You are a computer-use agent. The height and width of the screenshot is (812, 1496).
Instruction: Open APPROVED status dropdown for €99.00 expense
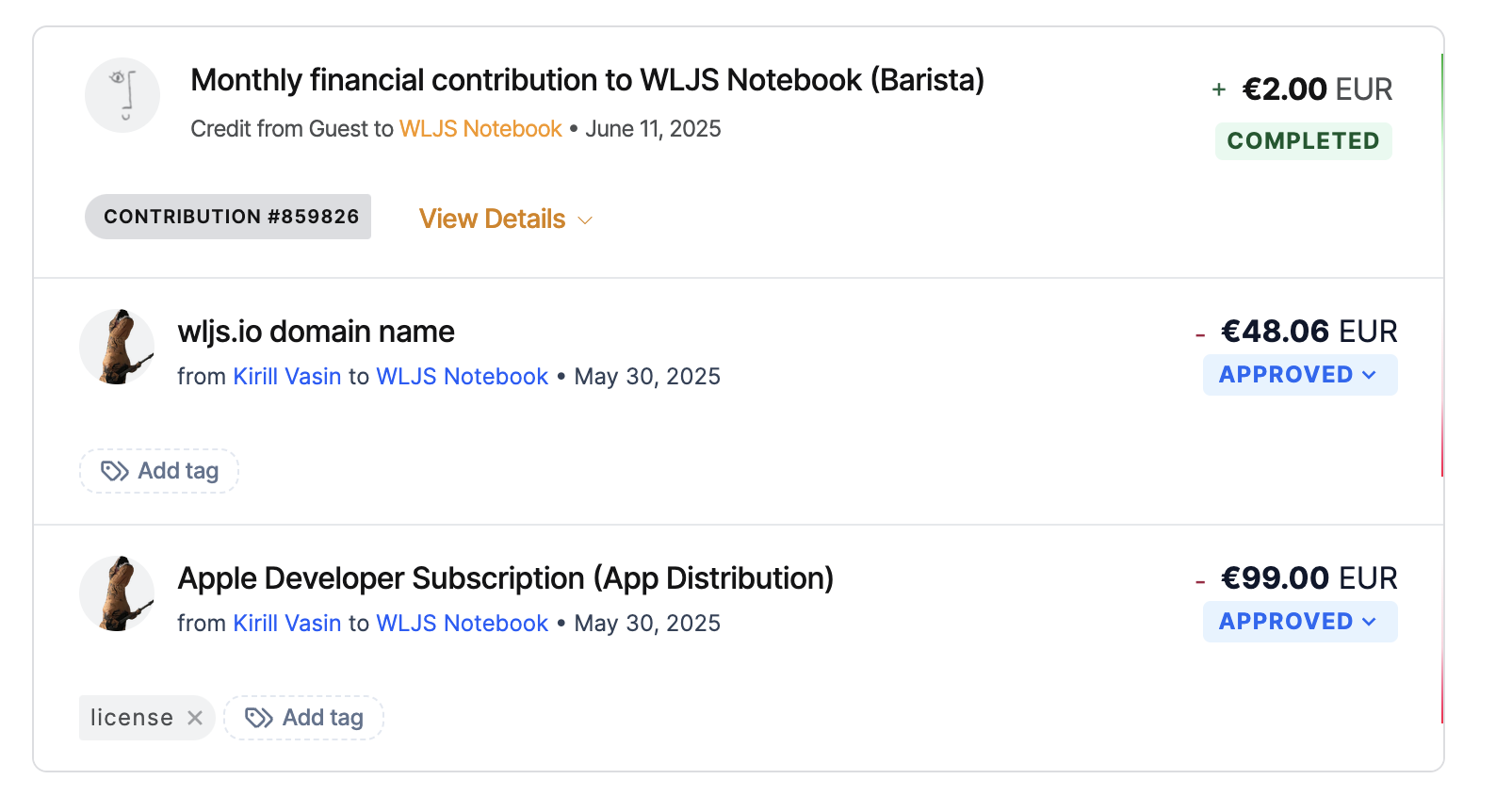coord(1300,622)
